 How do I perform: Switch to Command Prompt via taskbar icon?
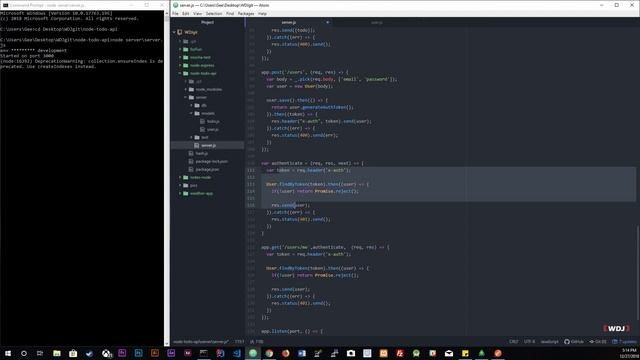tap(204, 353)
